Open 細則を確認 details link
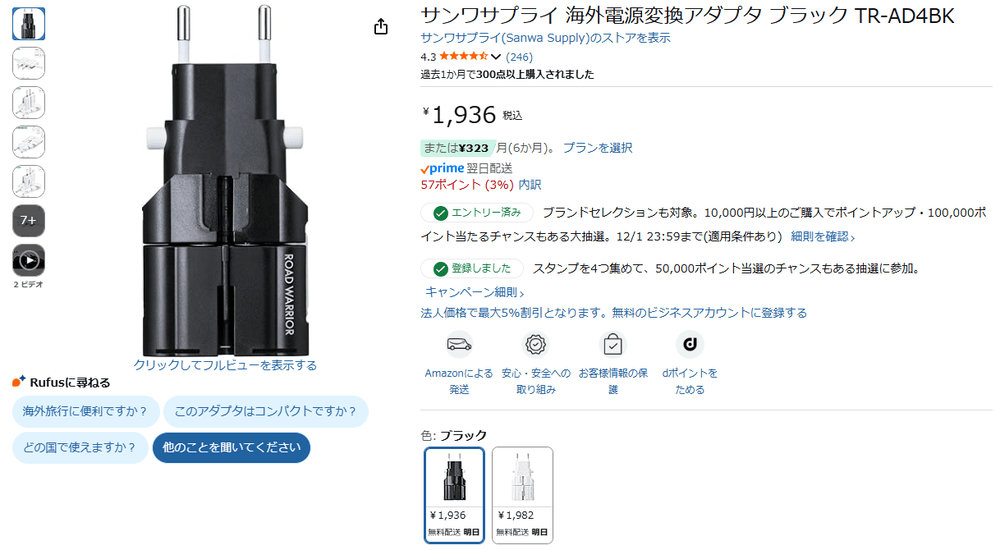The height and width of the screenshot is (550, 1000). [823, 237]
